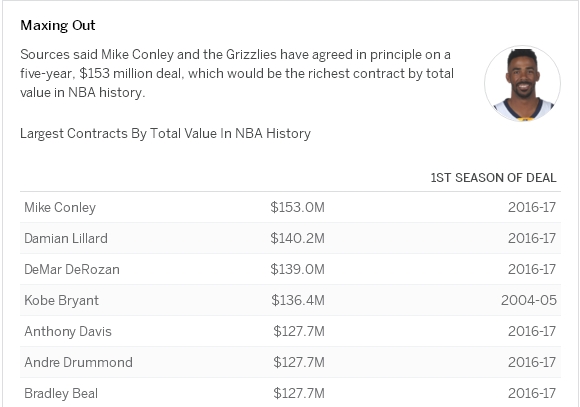580x407 pixels.
Task: Click the Largest Contracts By Total Value subtitle
Action: [165, 134]
